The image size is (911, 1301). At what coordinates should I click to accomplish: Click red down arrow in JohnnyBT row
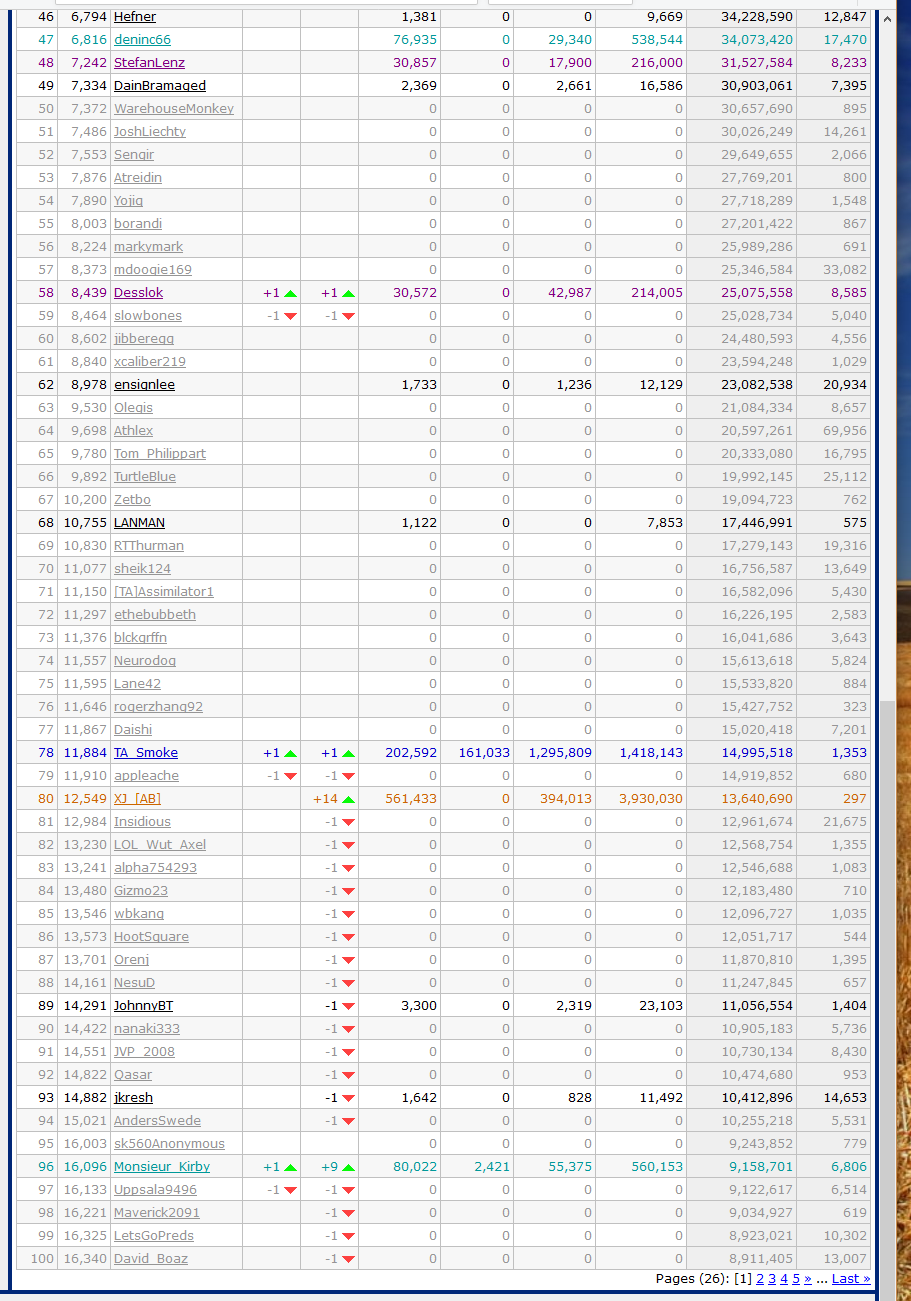pos(348,1006)
